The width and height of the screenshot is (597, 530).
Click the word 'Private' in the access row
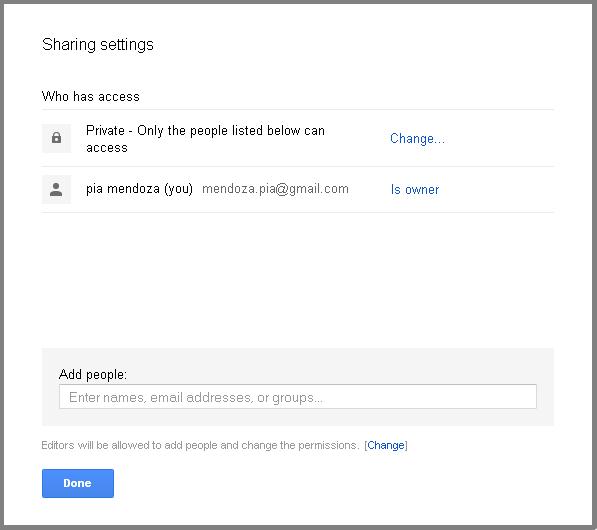[105, 131]
